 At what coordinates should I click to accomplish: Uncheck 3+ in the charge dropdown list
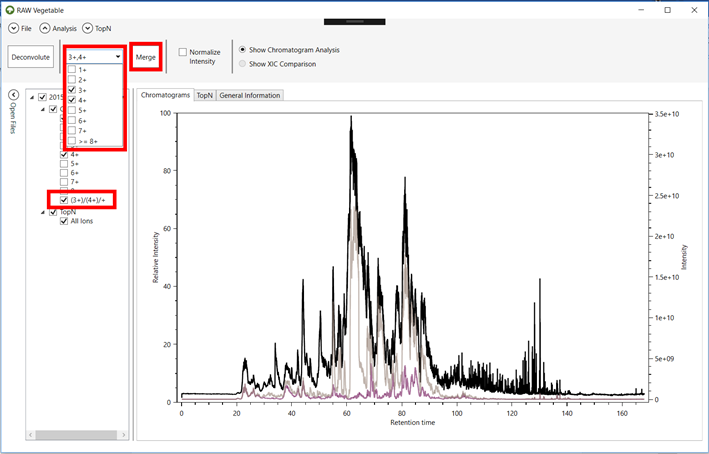72,90
